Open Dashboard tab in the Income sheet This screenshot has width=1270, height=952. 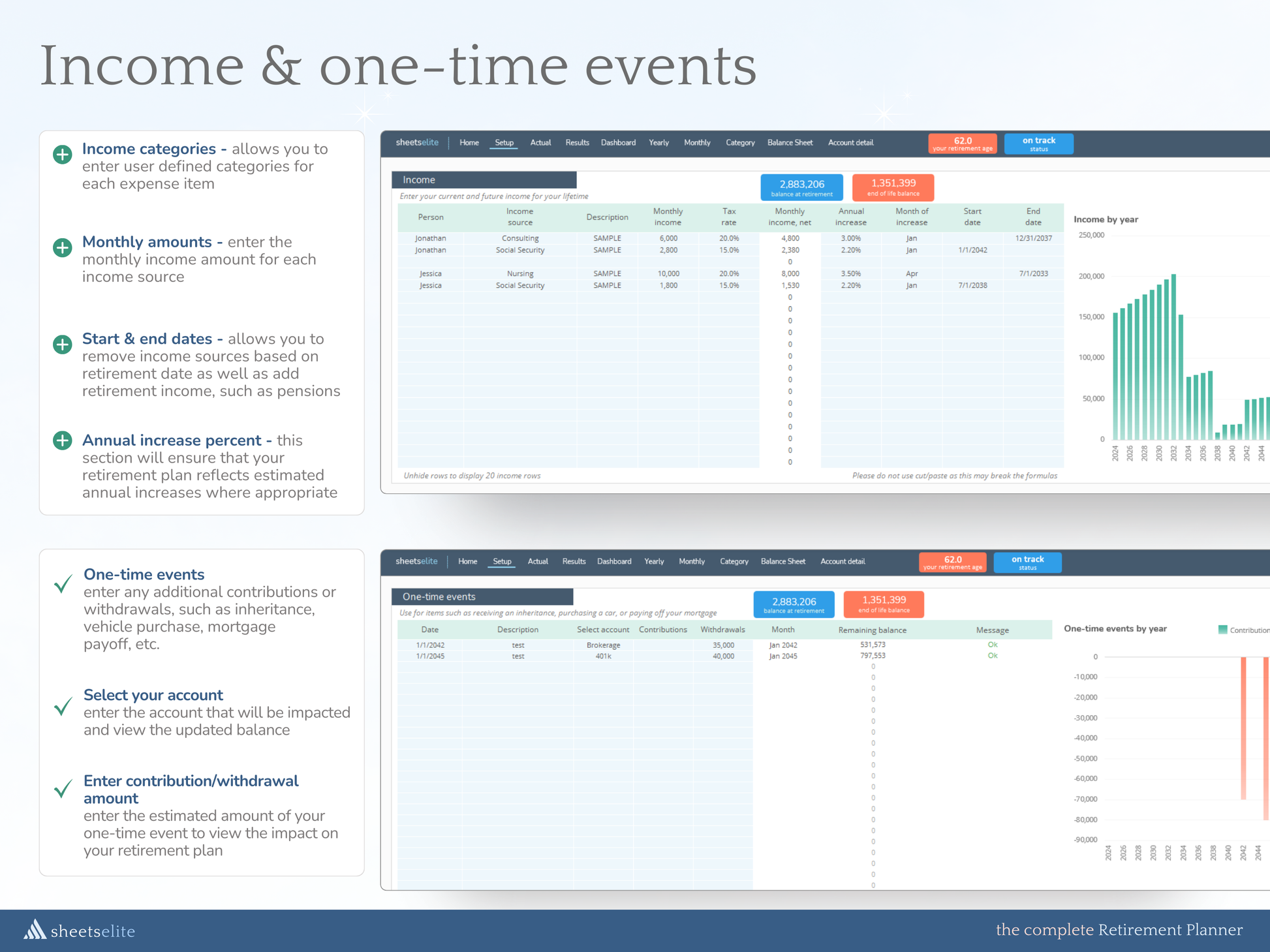(x=618, y=142)
